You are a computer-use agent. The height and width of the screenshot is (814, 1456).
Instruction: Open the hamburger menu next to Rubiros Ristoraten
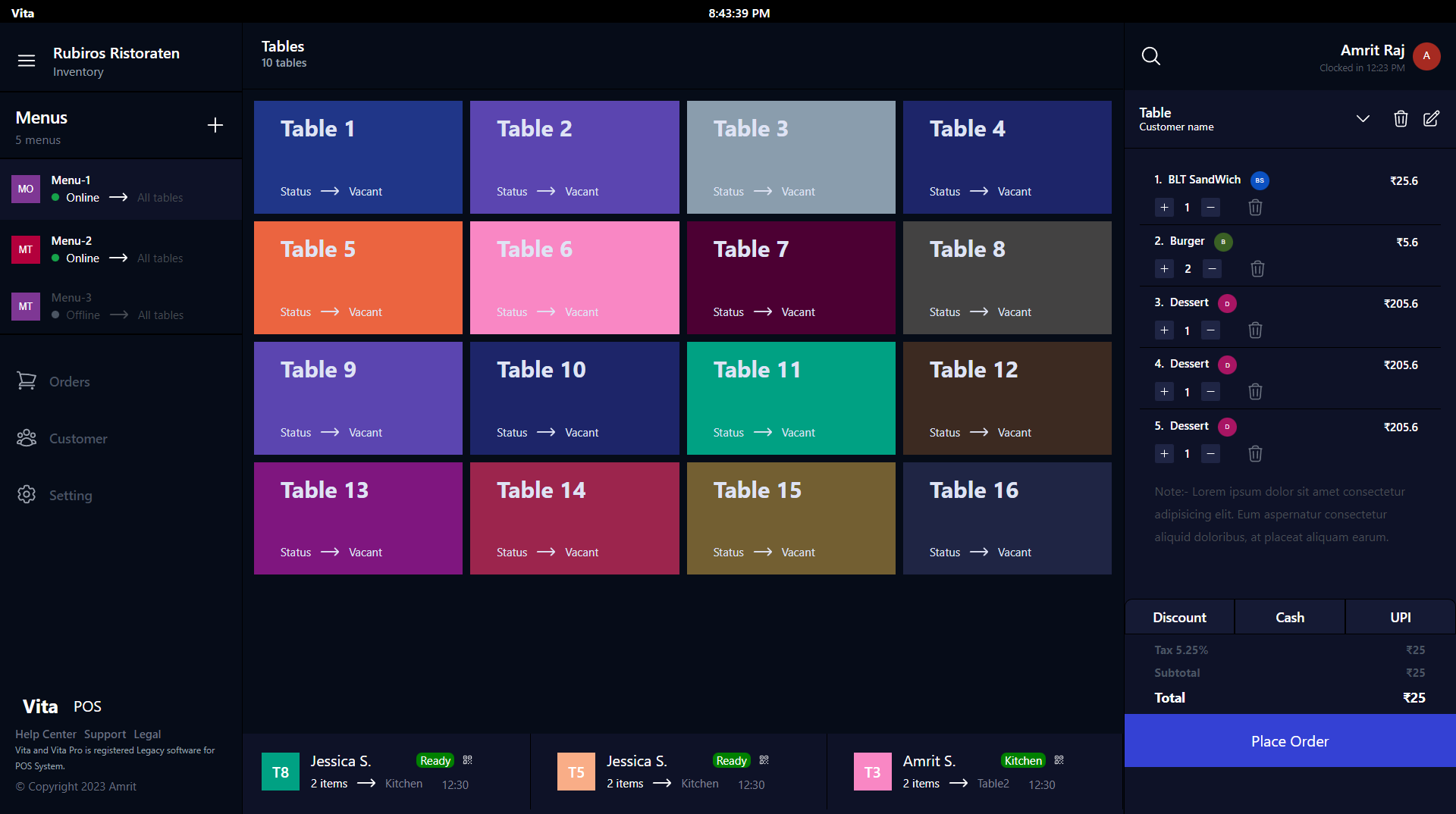tap(27, 61)
